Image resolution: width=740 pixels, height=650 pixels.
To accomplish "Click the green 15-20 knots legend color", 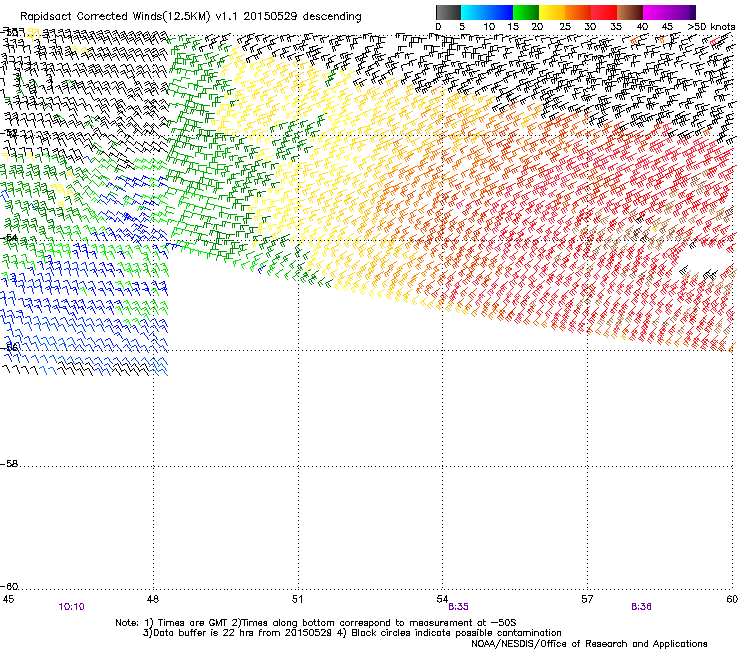I will pyautogui.click(x=526, y=12).
